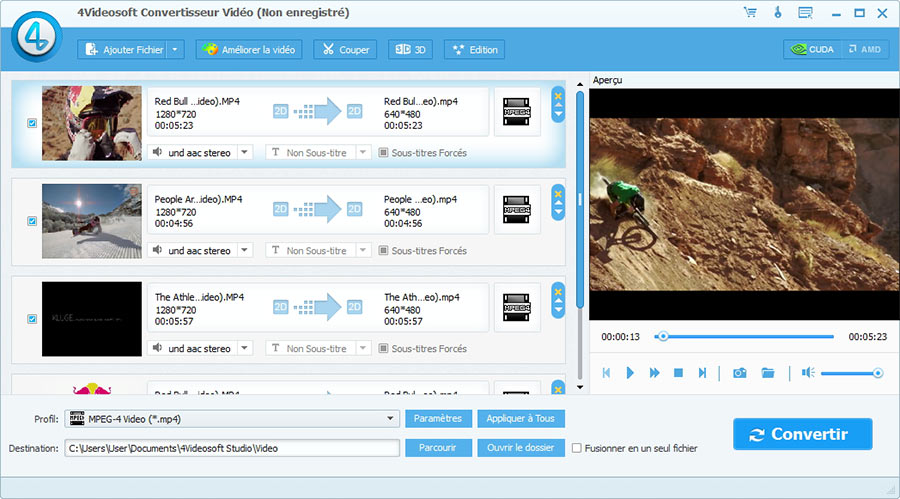Click the register key icon
The height and width of the screenshot is (499, 900).
[x=777, y=13]
